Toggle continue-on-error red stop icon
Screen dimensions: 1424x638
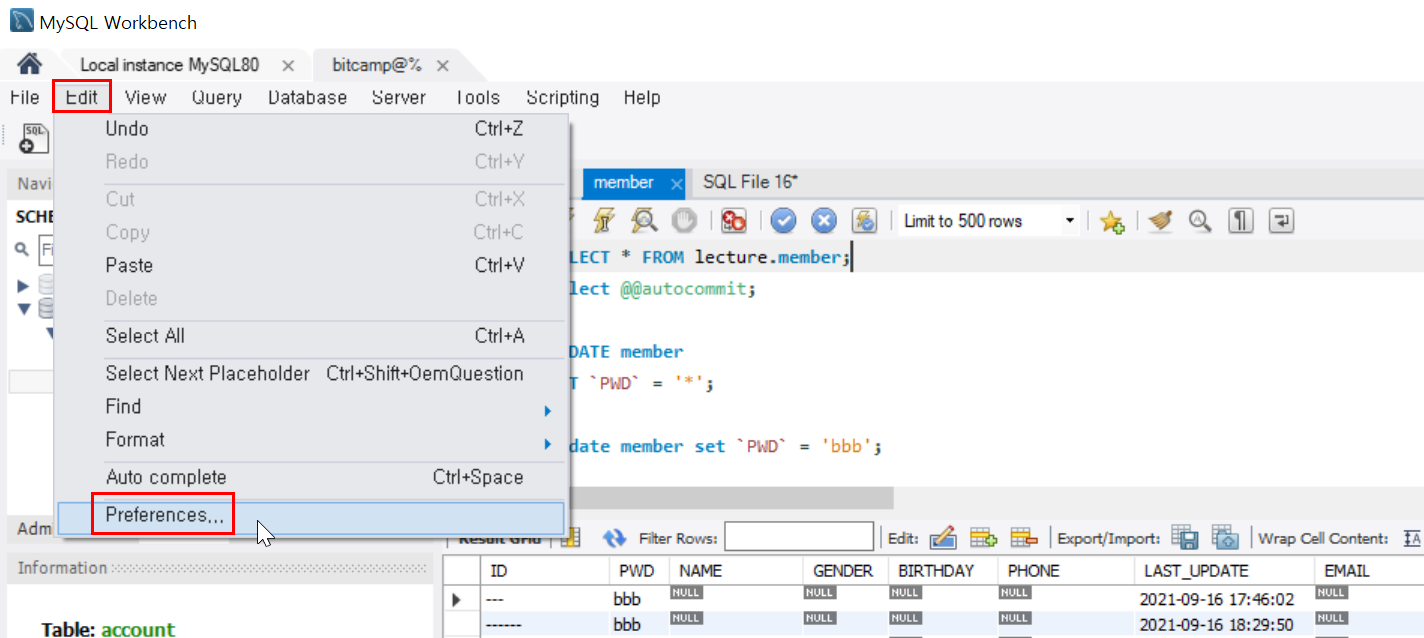tap(734, 221)
